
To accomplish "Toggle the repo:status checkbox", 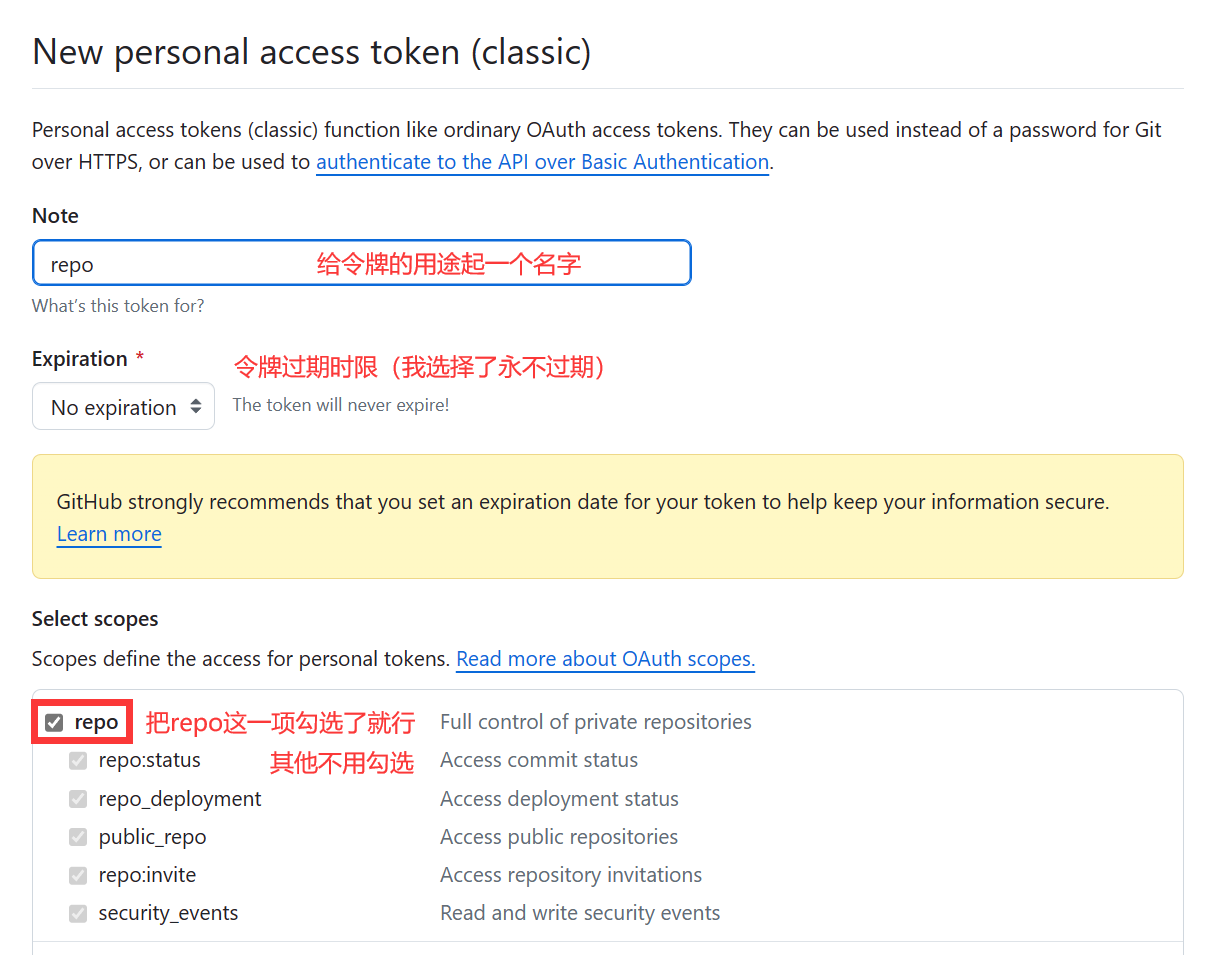I will [78, 761].
